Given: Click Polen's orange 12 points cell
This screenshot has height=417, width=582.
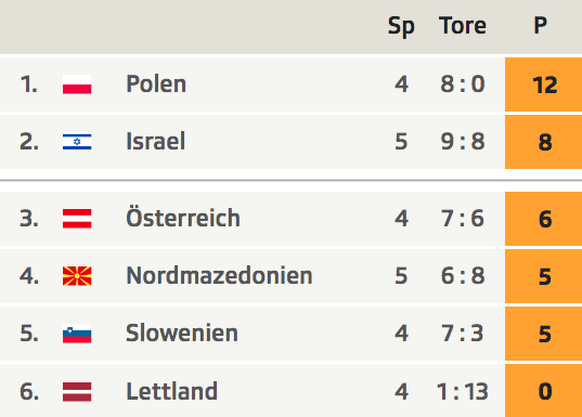Looking at the screenshot, I should (x=543, y=84).
